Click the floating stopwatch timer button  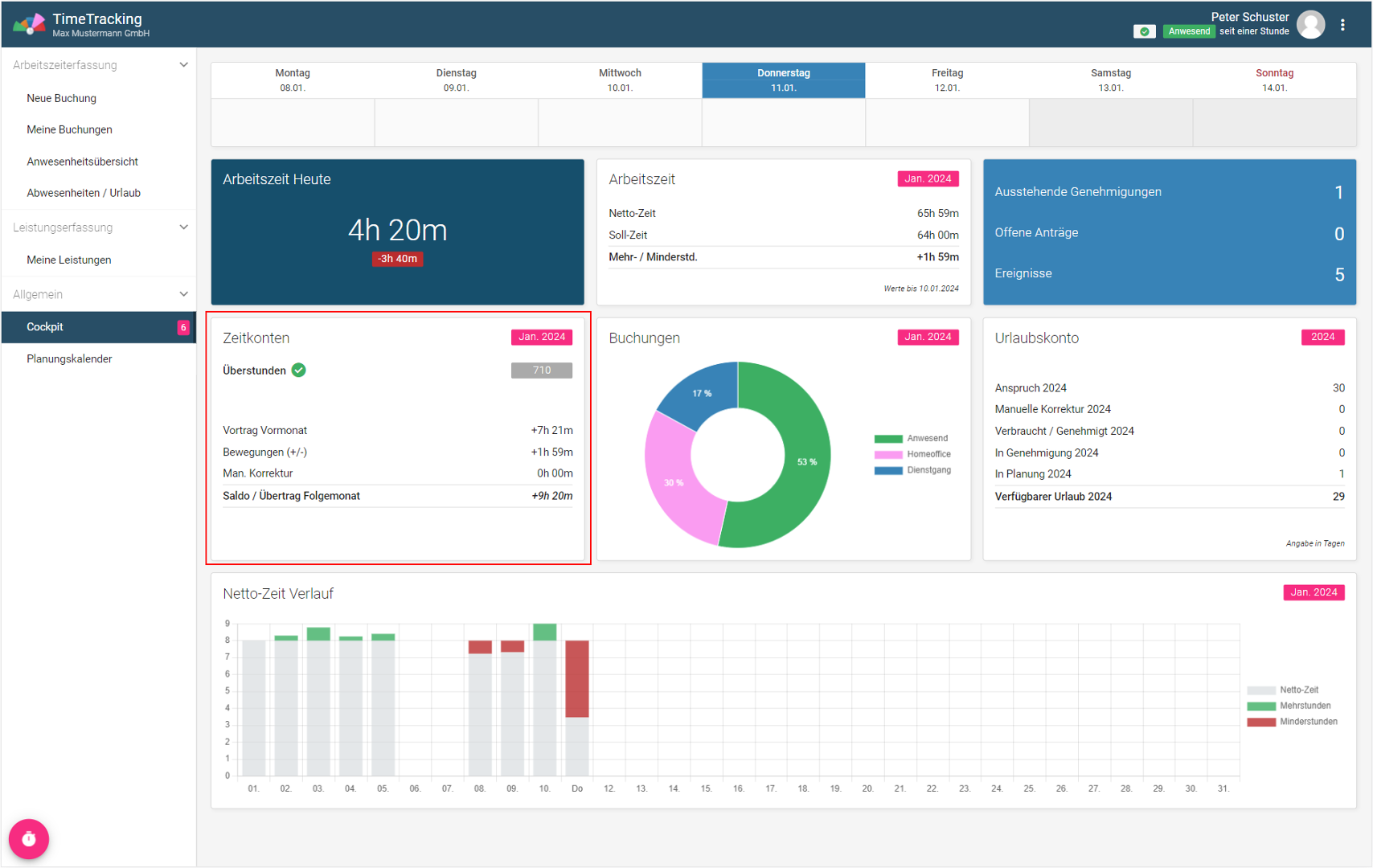[29, 839]
